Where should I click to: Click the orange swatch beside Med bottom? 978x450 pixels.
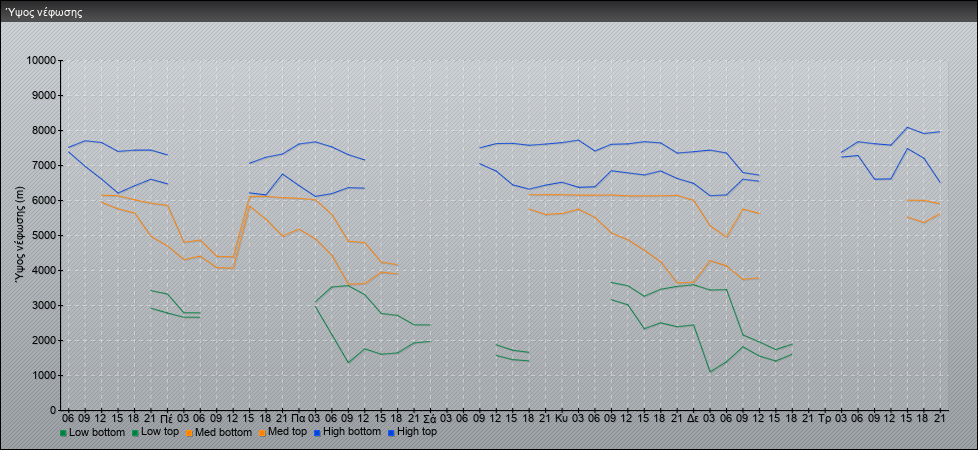pos(189,432)
